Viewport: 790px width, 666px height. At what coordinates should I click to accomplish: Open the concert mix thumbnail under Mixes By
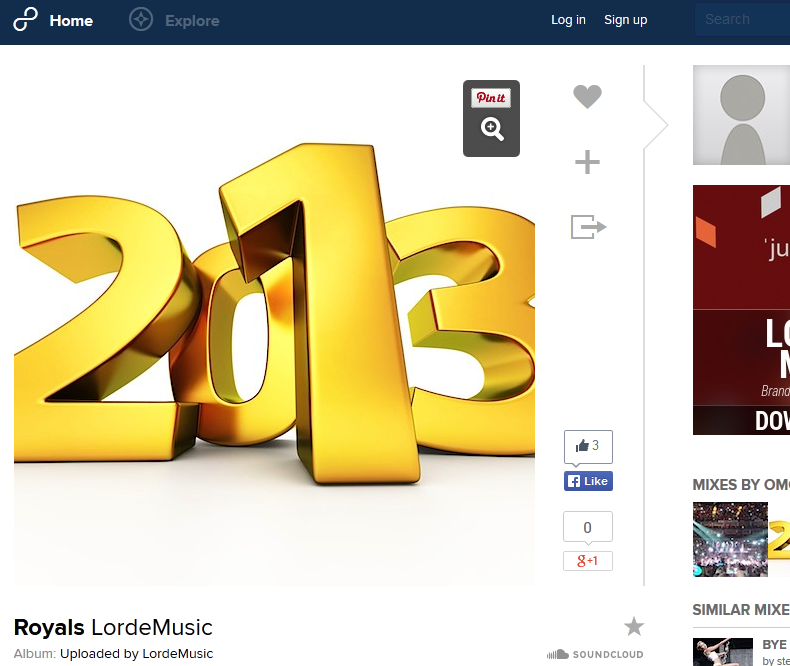[x=730, y=539]
